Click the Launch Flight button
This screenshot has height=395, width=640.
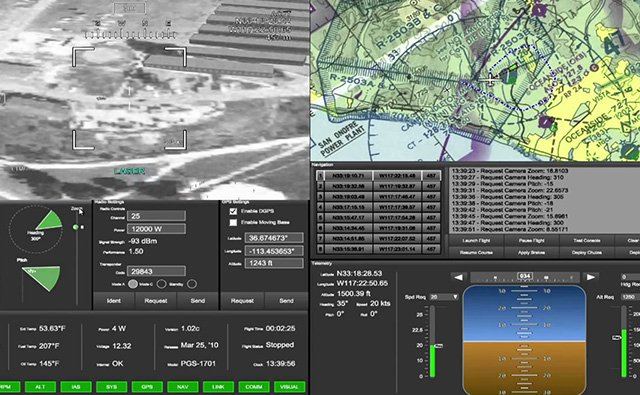pos(476,241)
